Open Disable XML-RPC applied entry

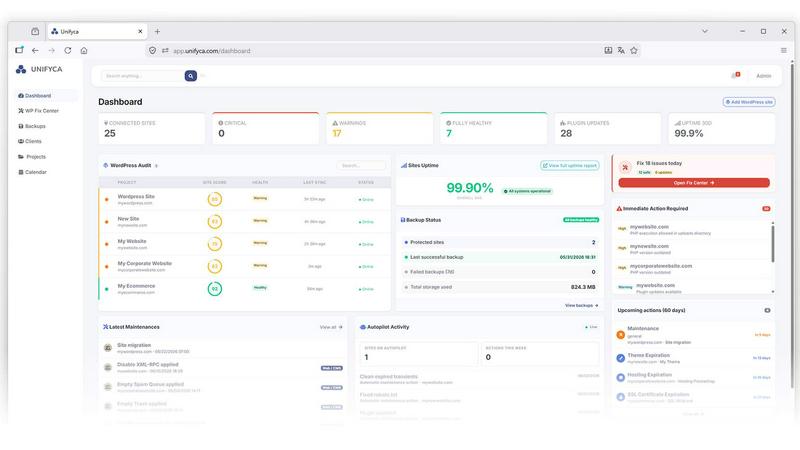click(223, 367)
